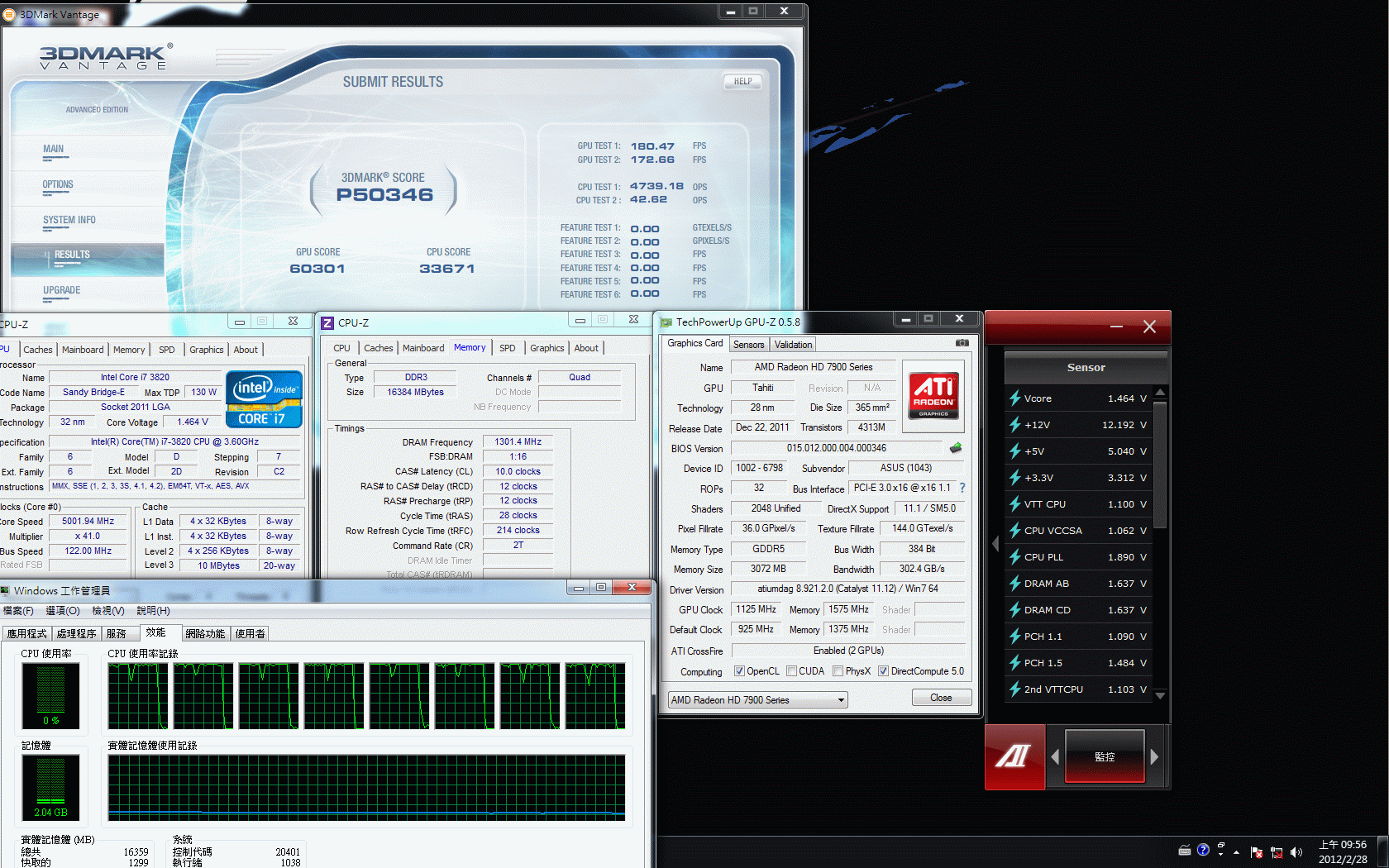This screenshot has height=868, width=1389.
Task: Click the left arrow beside the 監控 button
Action: coord(1055,756)
